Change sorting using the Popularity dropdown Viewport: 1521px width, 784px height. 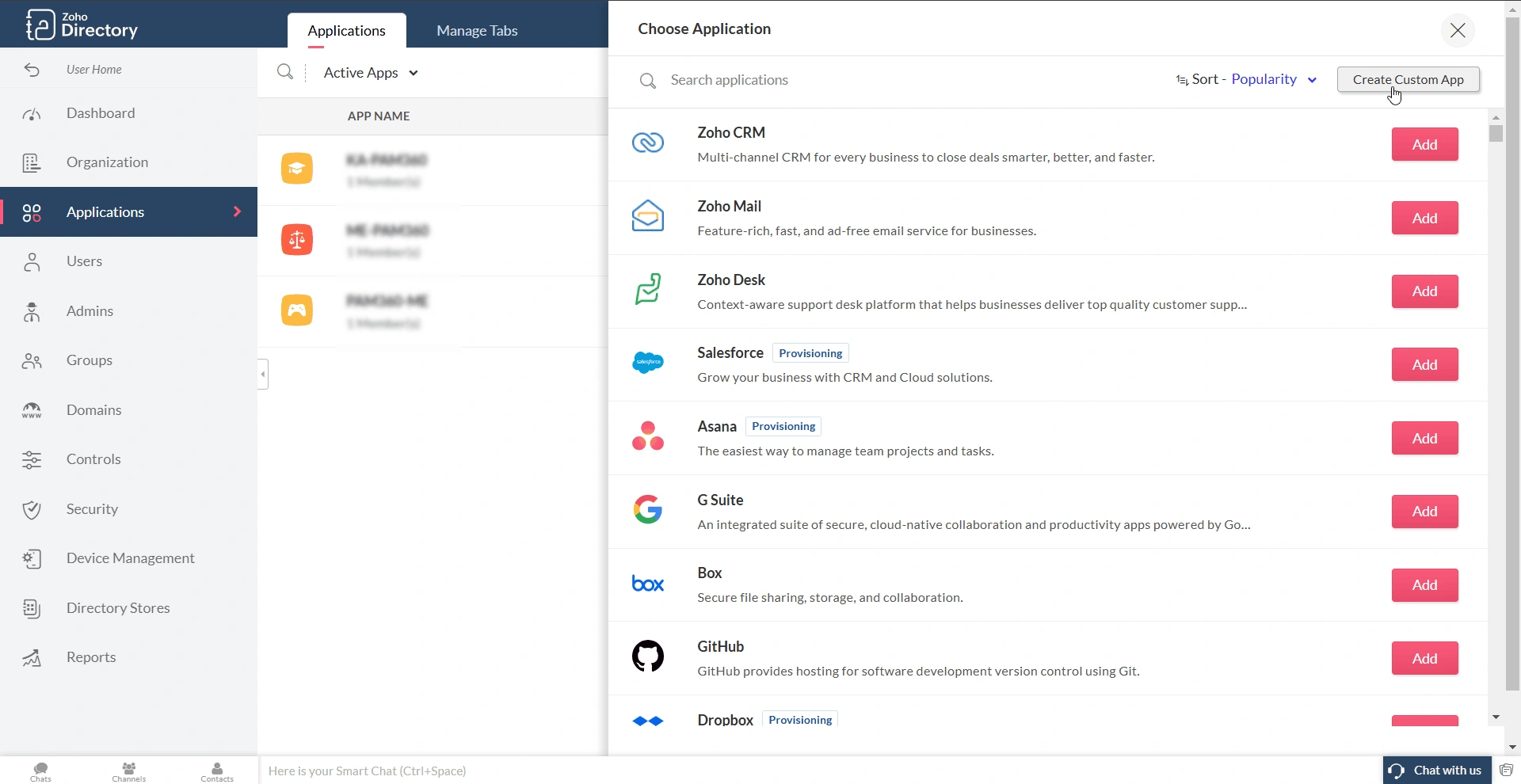1272,79
